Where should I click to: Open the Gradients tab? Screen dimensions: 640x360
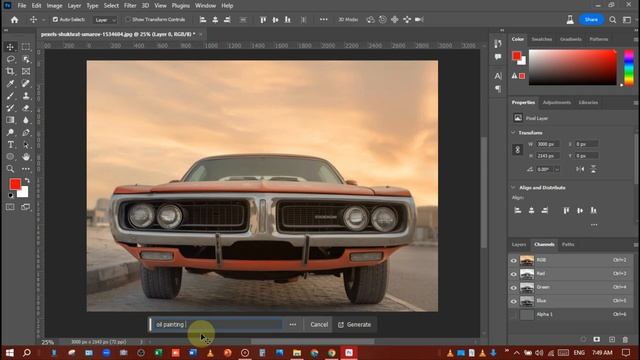pyautogui.click(x=571, y=39)
